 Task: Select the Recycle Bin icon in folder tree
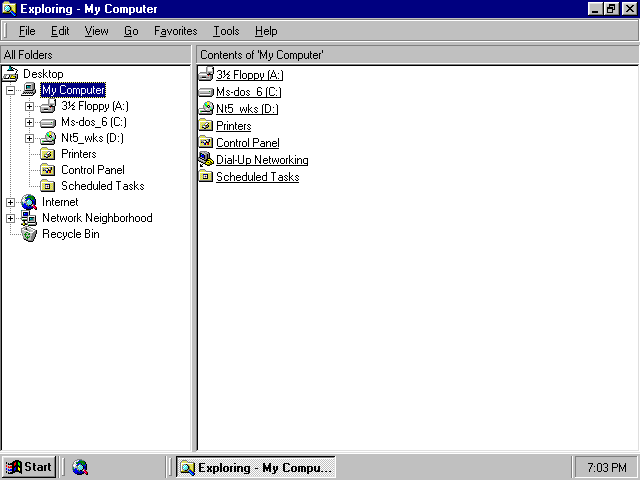point(29,234)
